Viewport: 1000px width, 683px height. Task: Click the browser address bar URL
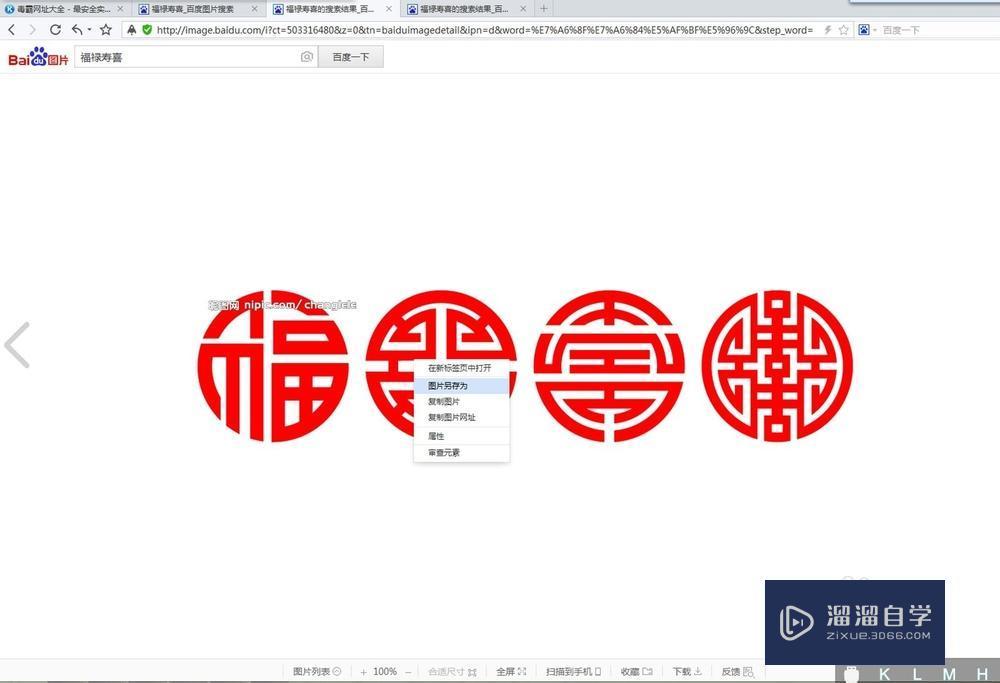point(485,30)
